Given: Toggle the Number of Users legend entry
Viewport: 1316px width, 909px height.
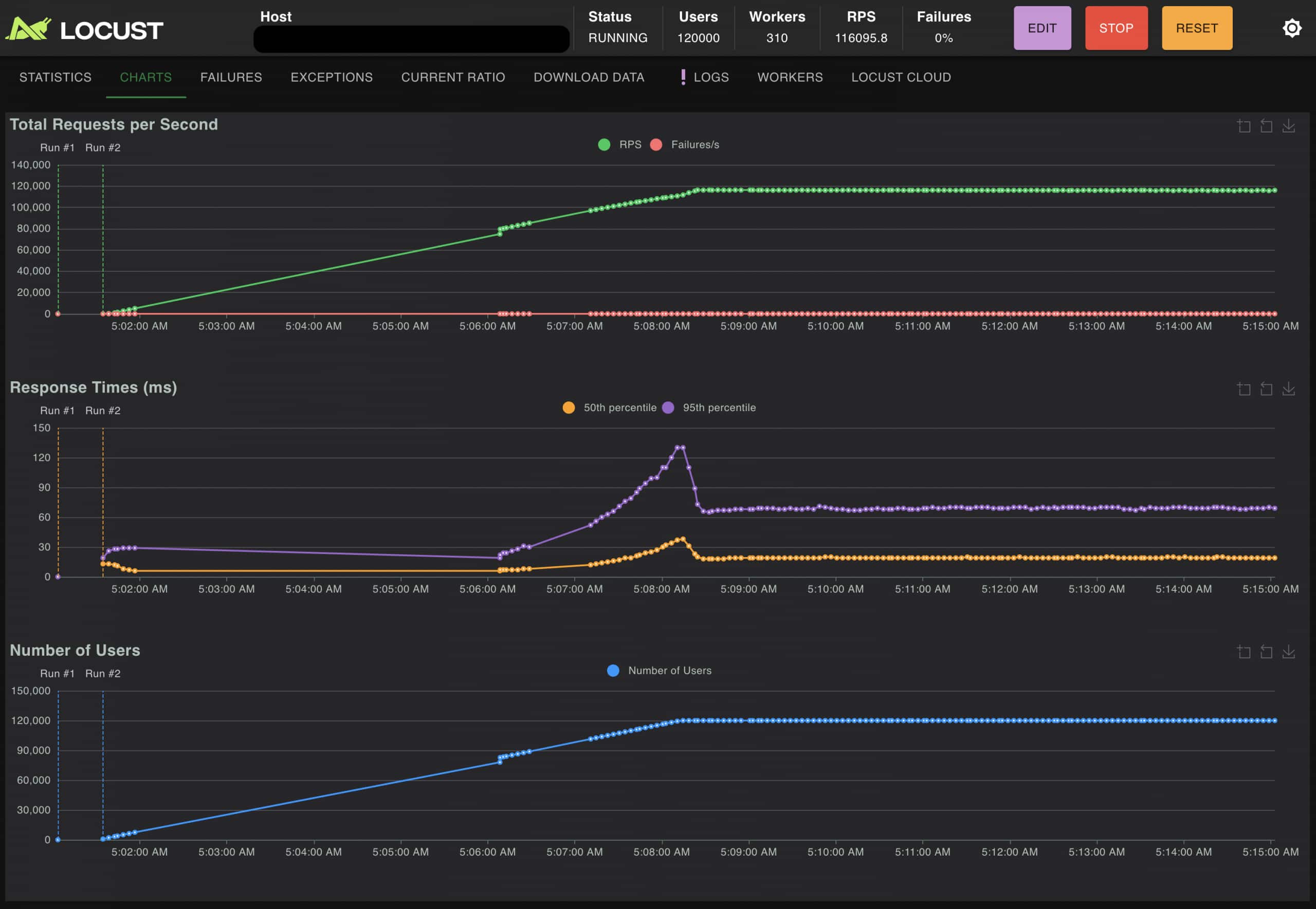Looking at the screenshot, I should [x=661, y=671].
